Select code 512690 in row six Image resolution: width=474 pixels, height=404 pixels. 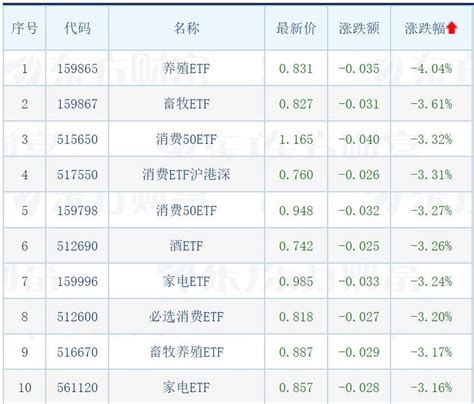tap(77, 246)
